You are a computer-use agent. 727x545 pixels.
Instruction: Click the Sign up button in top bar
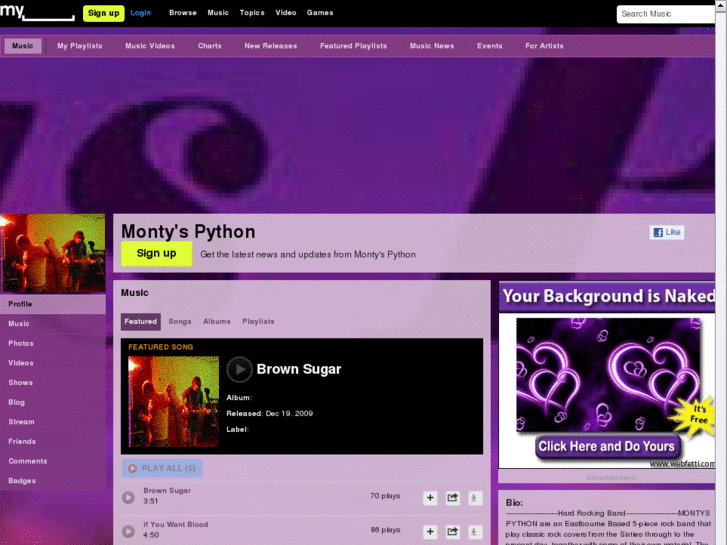pyautogui.click(x=103, y=13)
